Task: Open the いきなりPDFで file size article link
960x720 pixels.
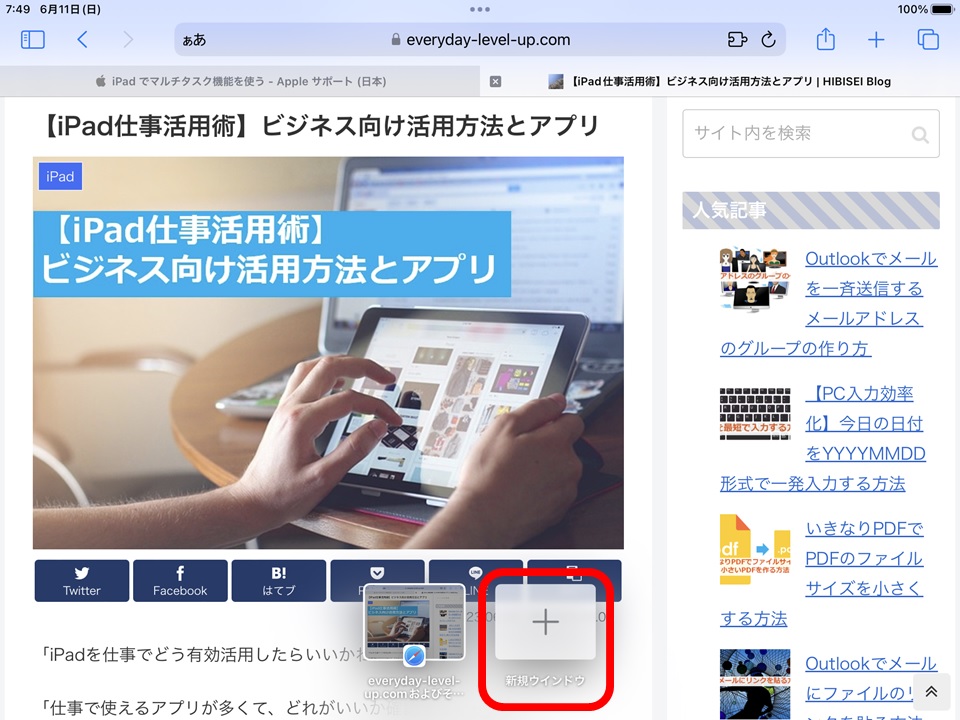Action: 822,573
